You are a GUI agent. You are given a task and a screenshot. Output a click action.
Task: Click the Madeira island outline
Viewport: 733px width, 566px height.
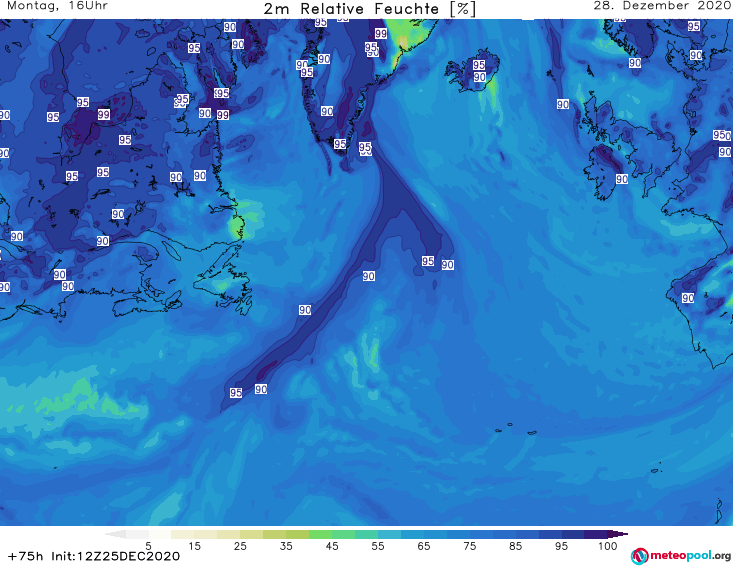[656, 470]
